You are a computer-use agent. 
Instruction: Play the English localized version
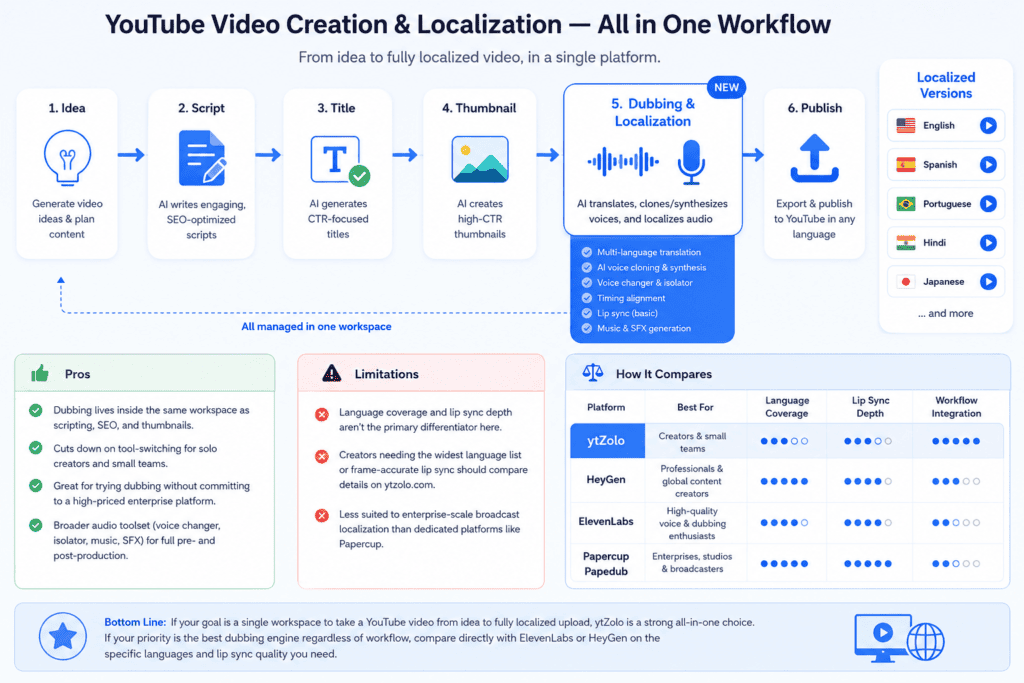988,125
